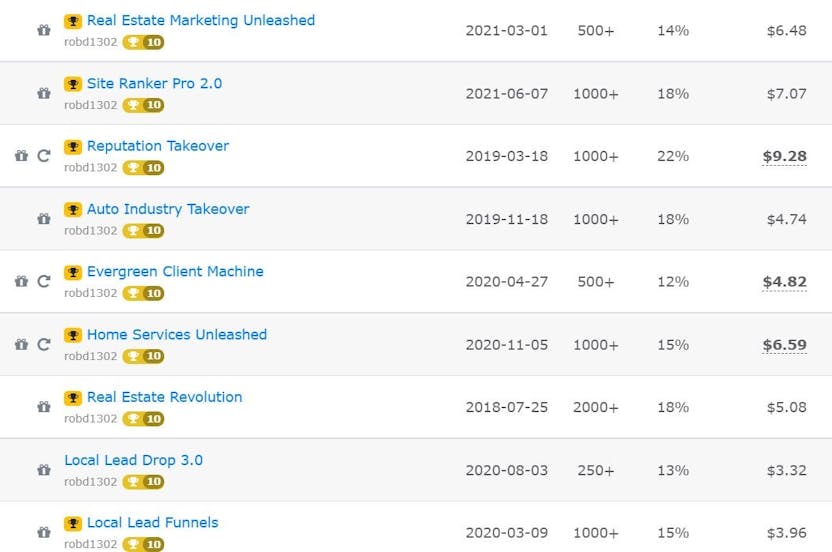This screenshot has height=552, width=832.
Task: Click trophy icon before Site Ranker Pro 2.0
Action: coord(73,84)
